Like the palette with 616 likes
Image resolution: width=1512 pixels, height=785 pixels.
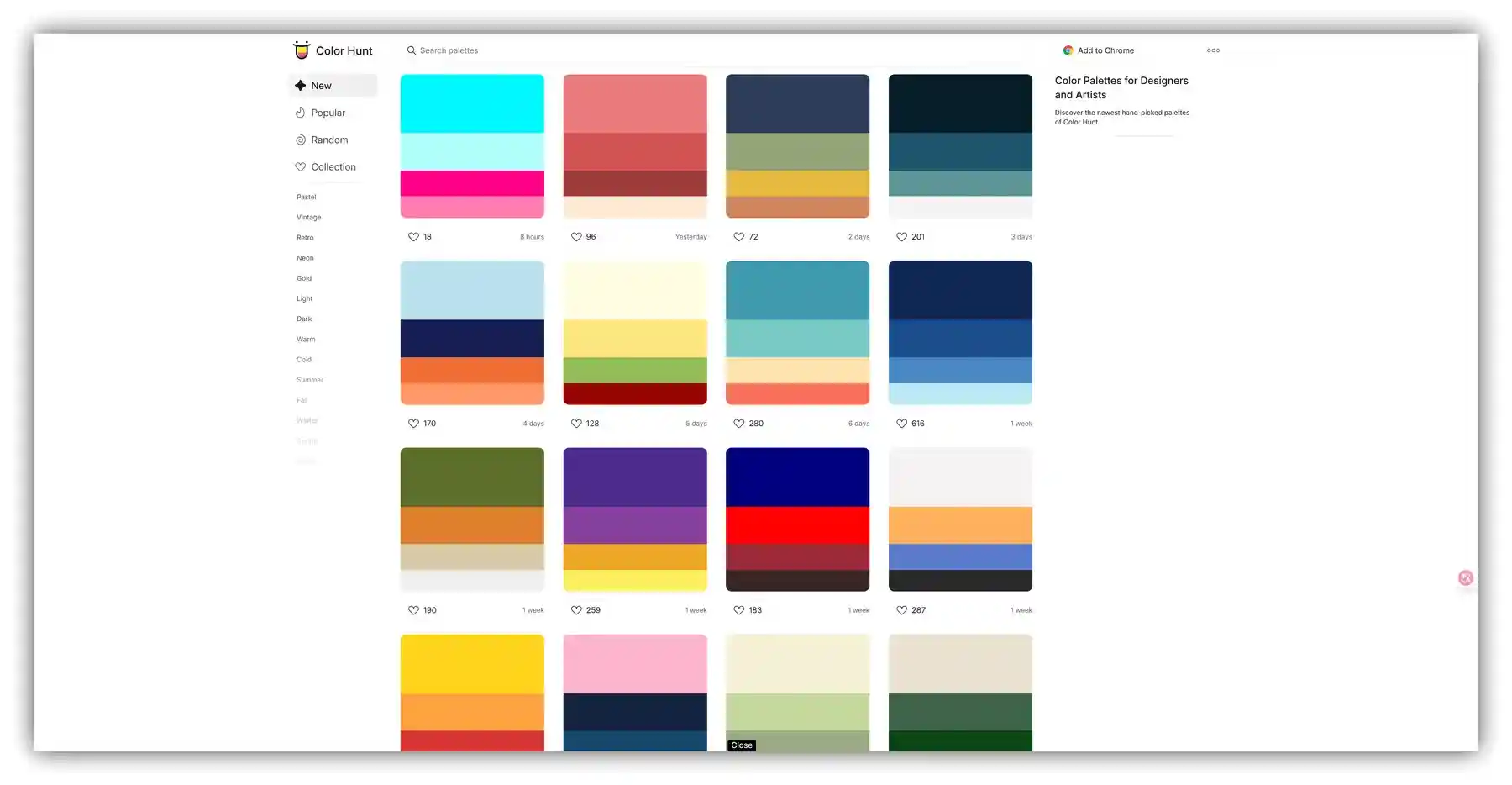(901, 424)
